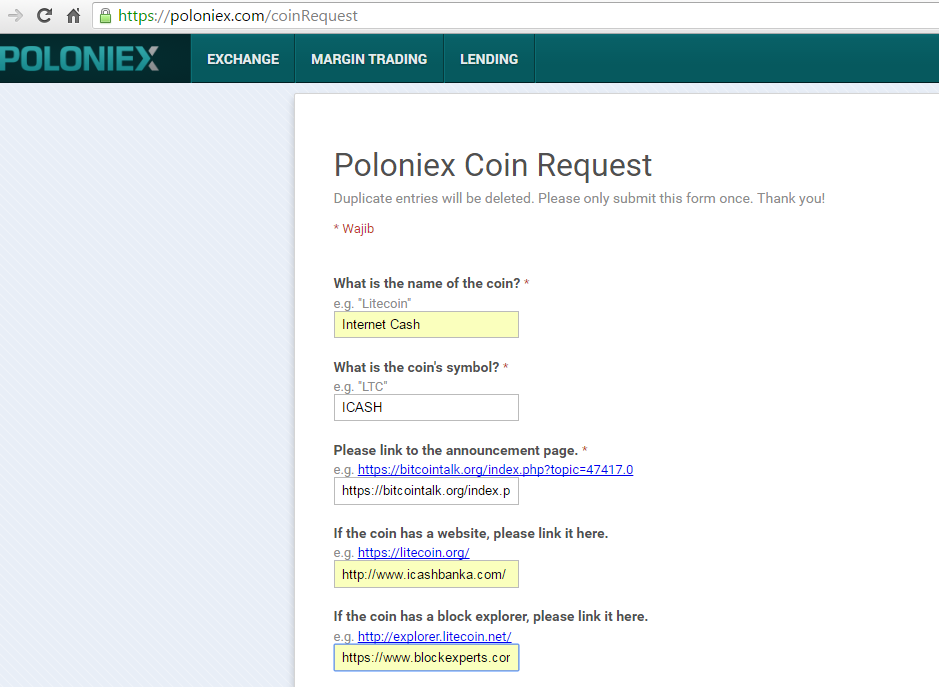Image resolution: width=939 pixels, height=687 pixels.
Task: Click the Poloniex logo
Action: [x=79, y=59]
